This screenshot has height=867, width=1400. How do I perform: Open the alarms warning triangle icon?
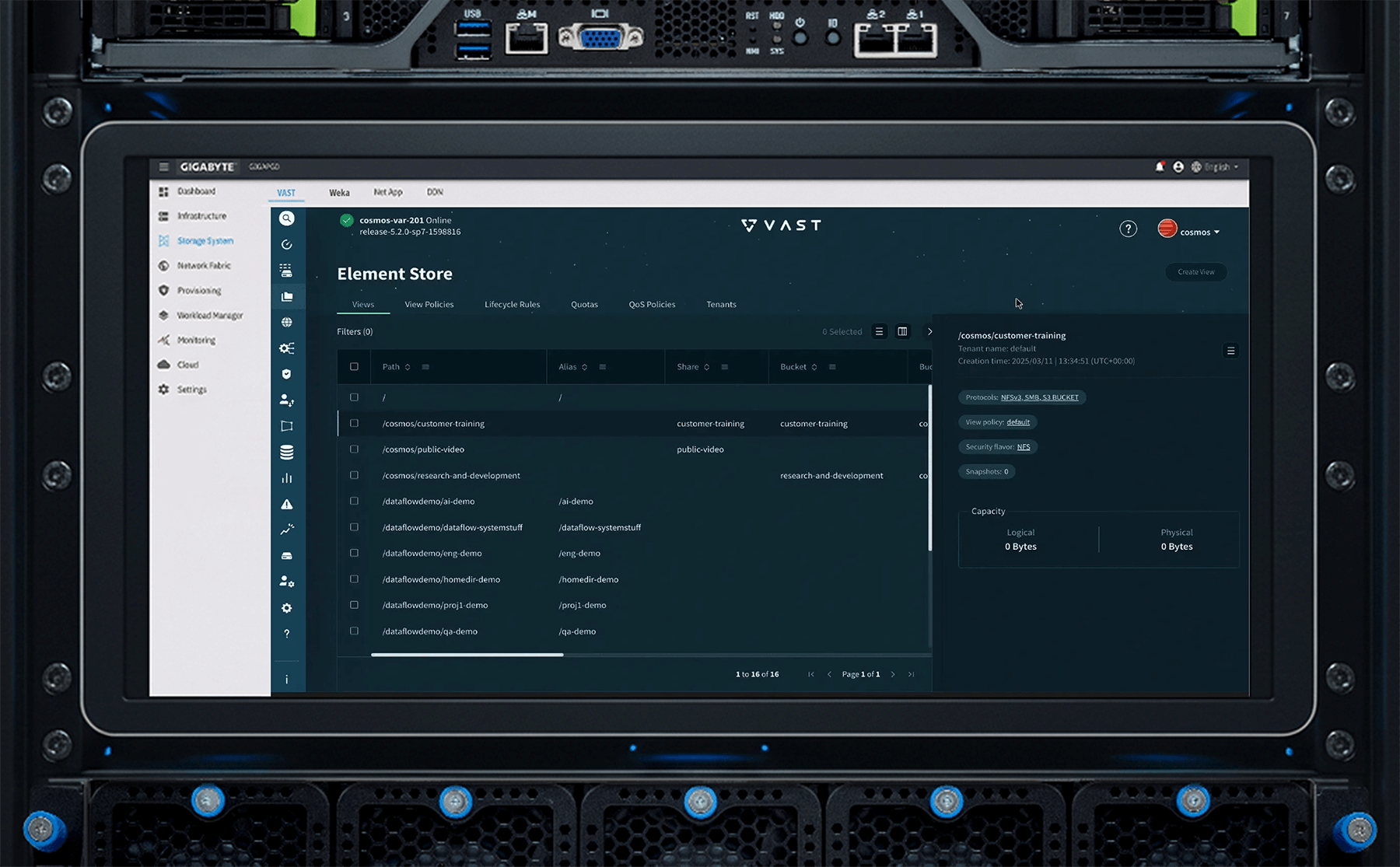click(x=287, y=504)
